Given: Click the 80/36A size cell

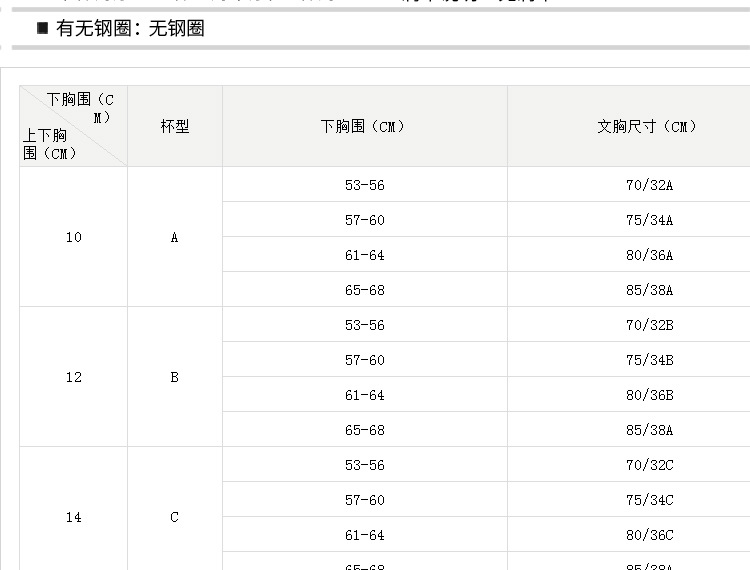Looking at the screenshot, I should [x=649, y=255].
